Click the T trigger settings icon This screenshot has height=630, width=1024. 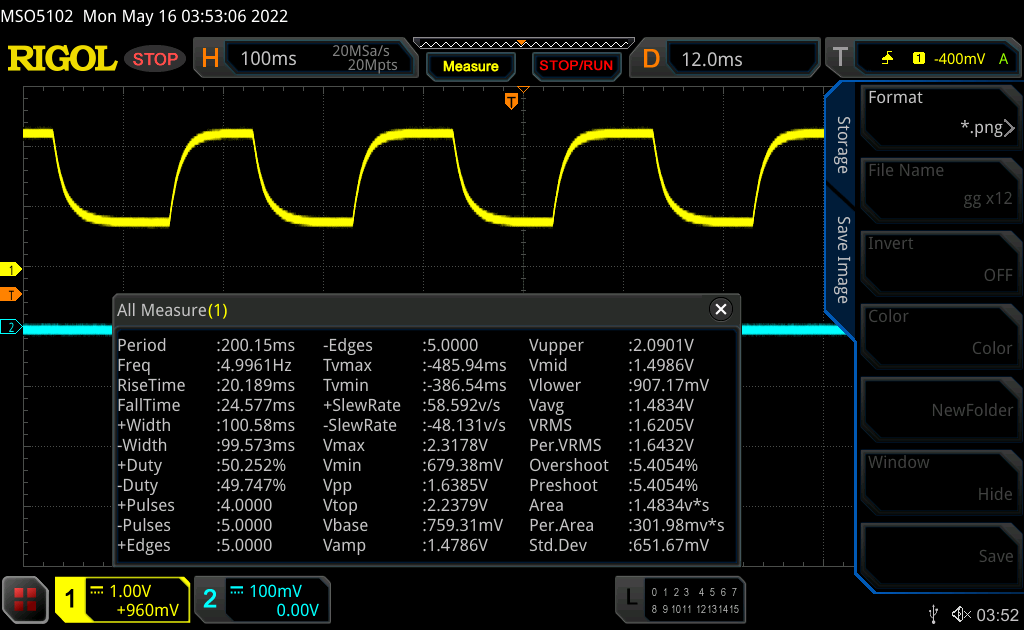pos(840,59)
